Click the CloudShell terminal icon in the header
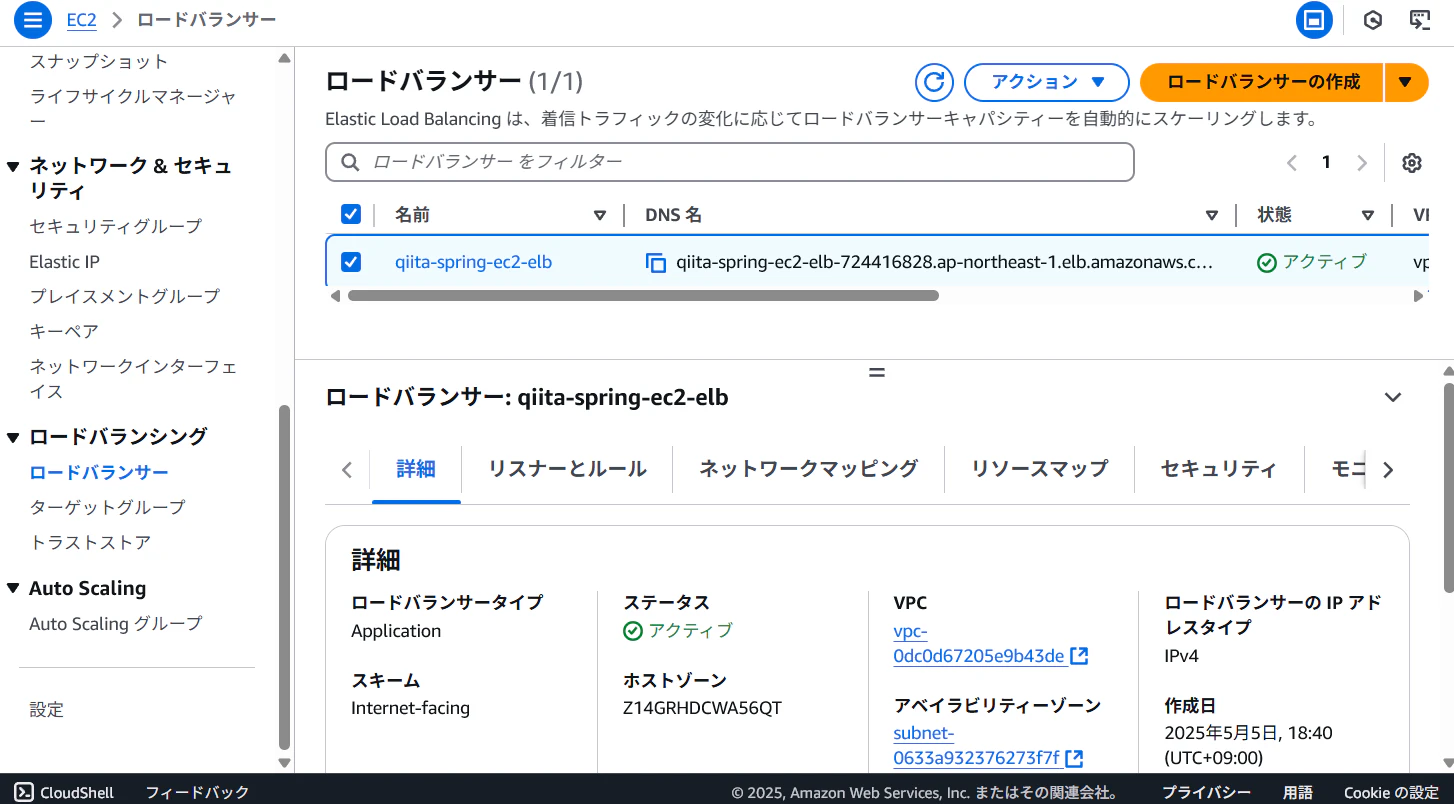 [x=1420, y=20]
